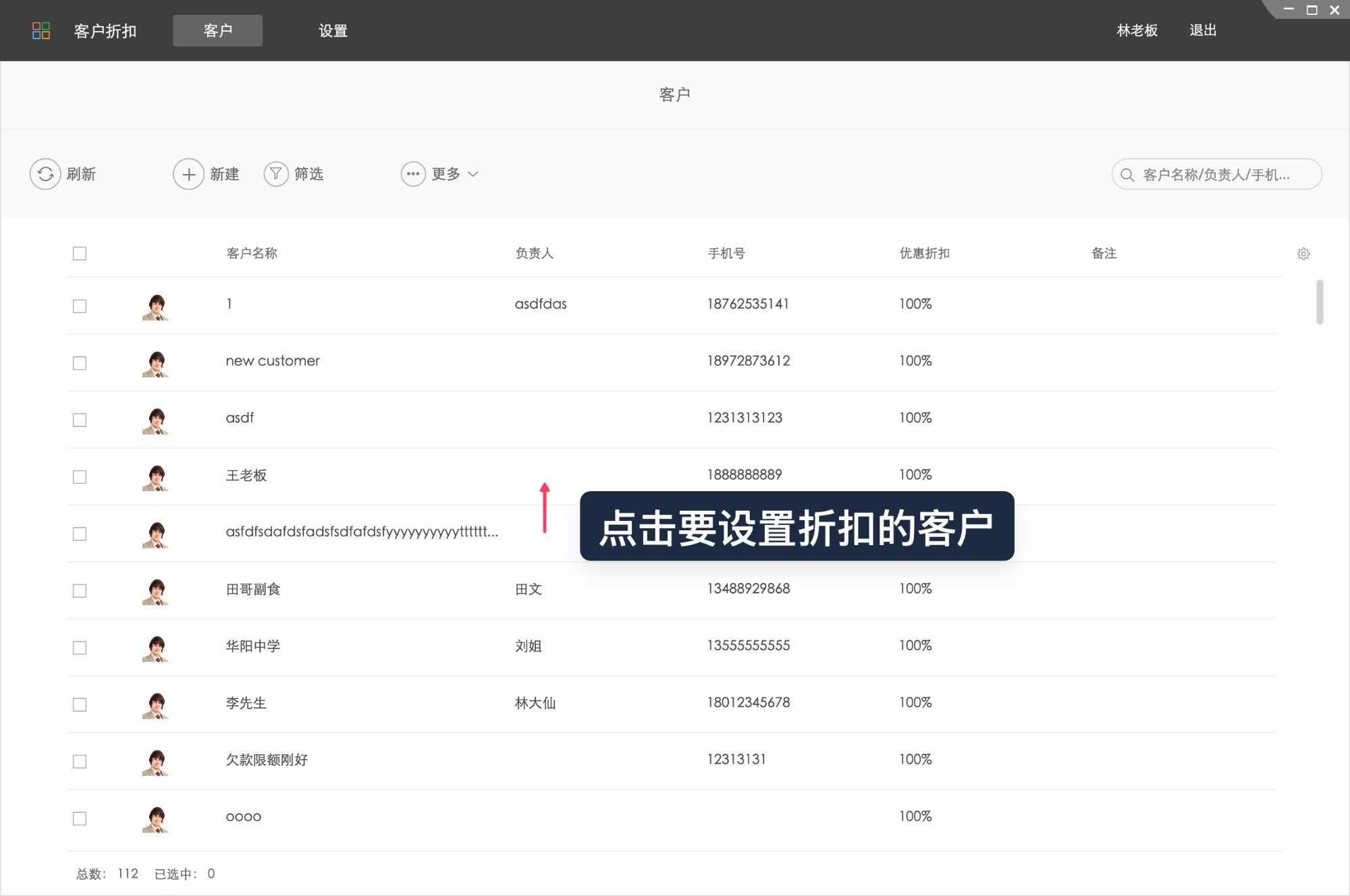The image size is (1350, 896).
Task: Click 退出 to log out
Action: point(1203,31)
